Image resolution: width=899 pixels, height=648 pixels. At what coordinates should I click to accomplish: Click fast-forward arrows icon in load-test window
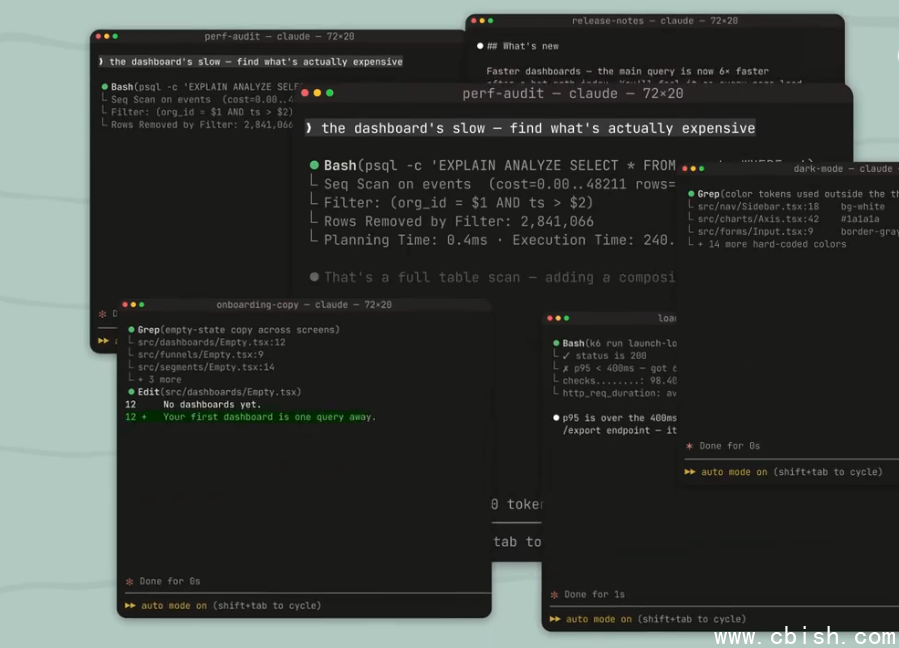pos(555,619)
